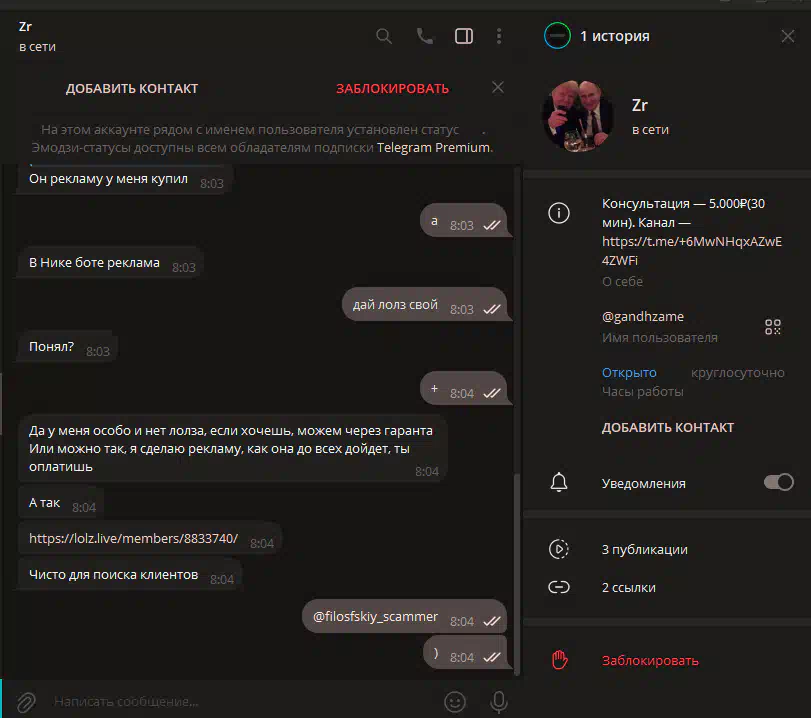This screenshot has width=811, height=718.
Task: Toggle the Уведомления notifications switch
Action: tap(778, 482)
